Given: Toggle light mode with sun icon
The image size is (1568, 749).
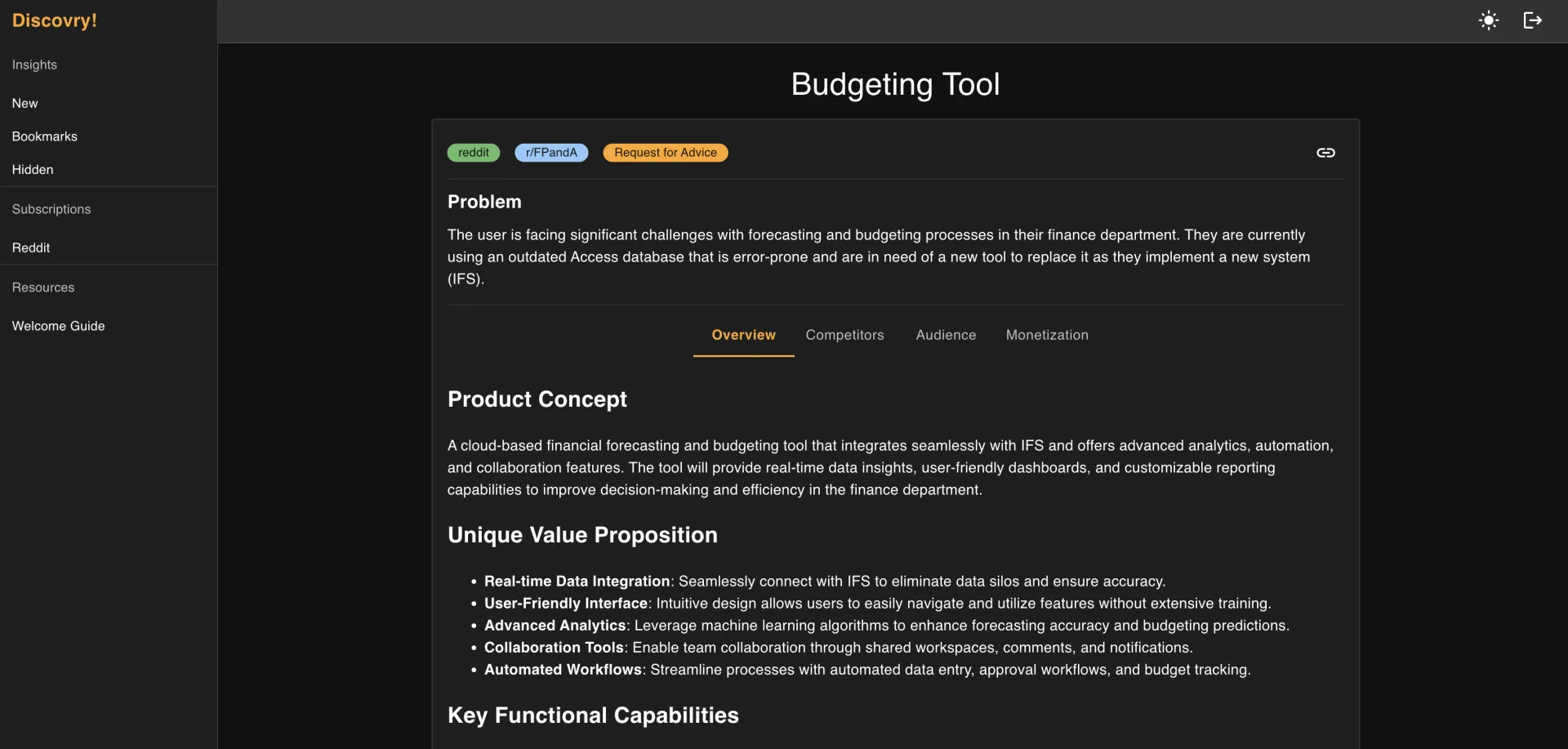Looking at the screenshot, I should coord(1489,20).
